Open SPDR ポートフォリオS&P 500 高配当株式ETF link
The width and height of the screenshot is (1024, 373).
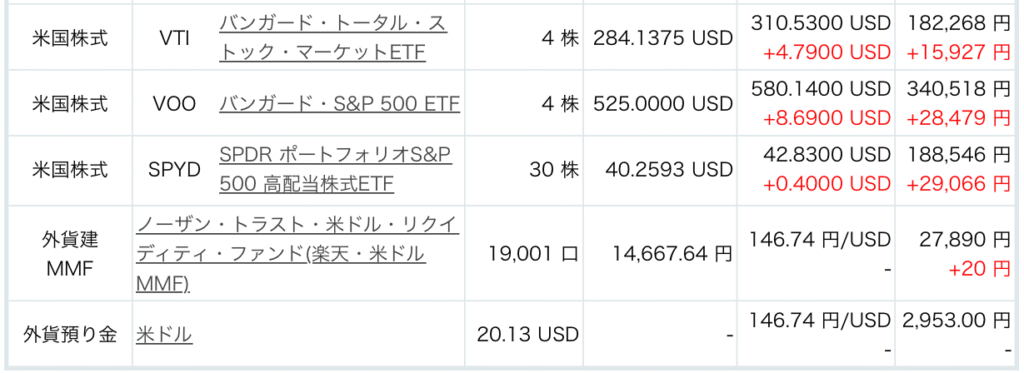[336, 170]
